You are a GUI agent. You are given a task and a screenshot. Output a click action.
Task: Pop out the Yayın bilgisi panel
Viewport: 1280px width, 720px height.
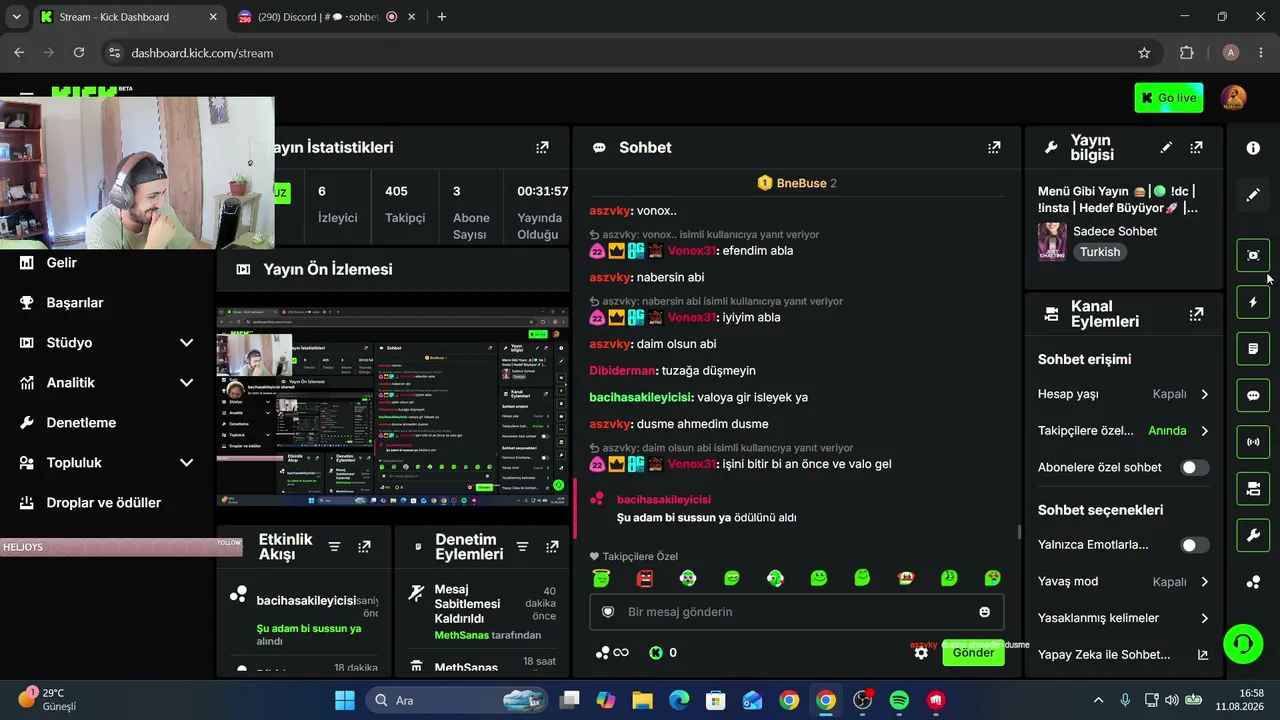click(x=1196, y=148)
